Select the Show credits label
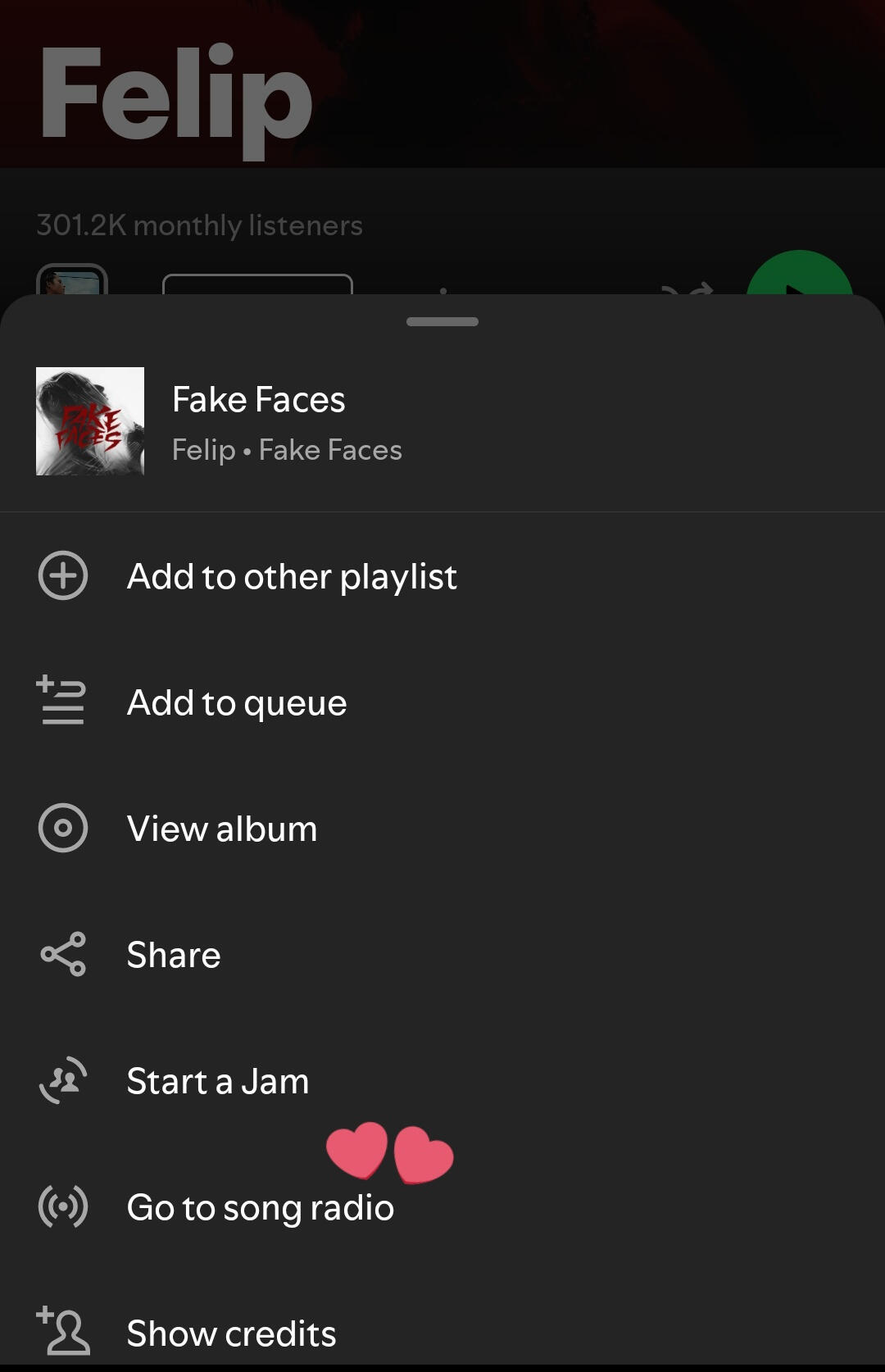The height and width of the screenshot is (1372, 885). click(232, 1334)
